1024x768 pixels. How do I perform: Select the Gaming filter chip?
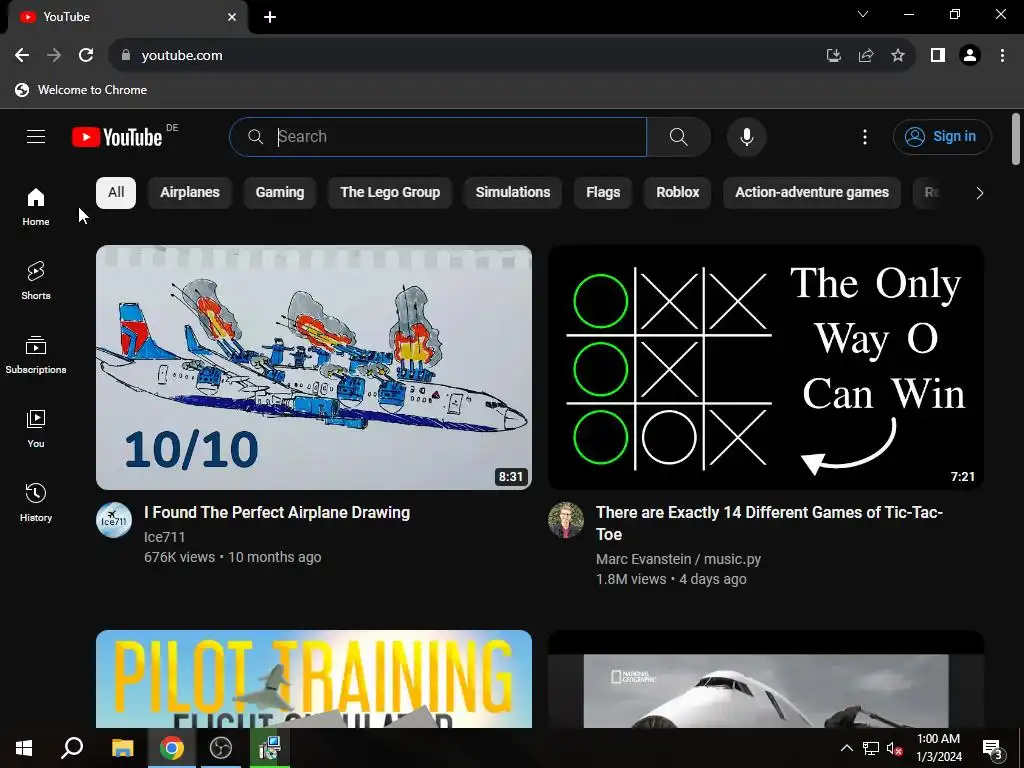[x=280, y=193]
